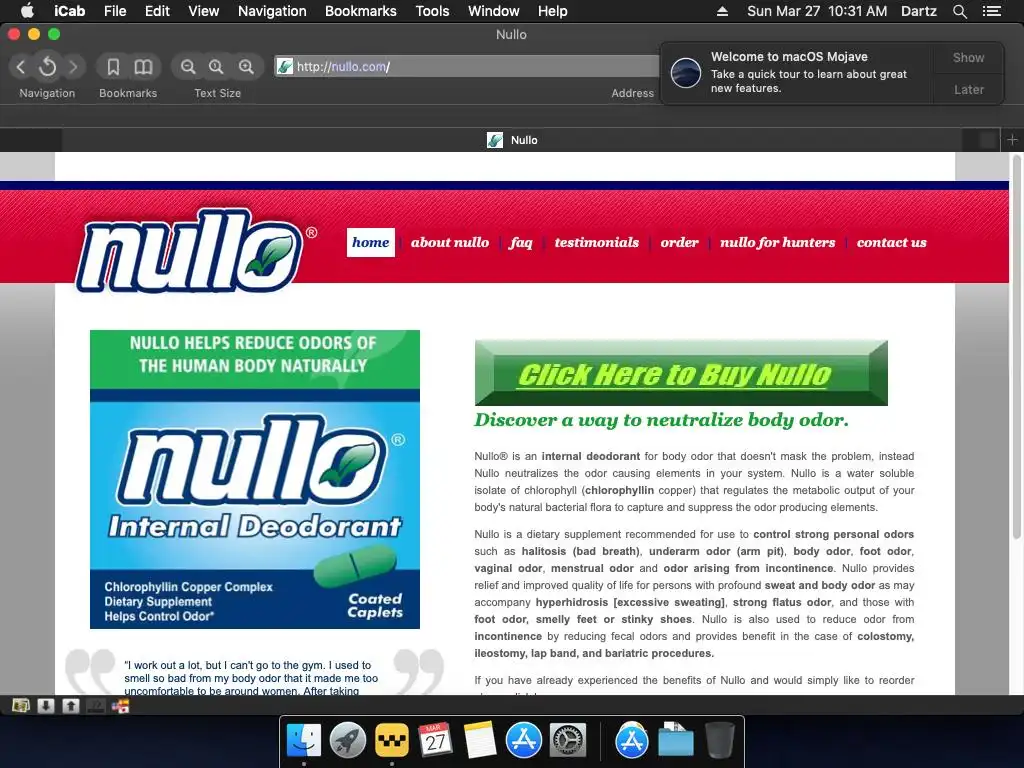
Task: Click the Show button on Mojave notification
Action: point(968,57)
